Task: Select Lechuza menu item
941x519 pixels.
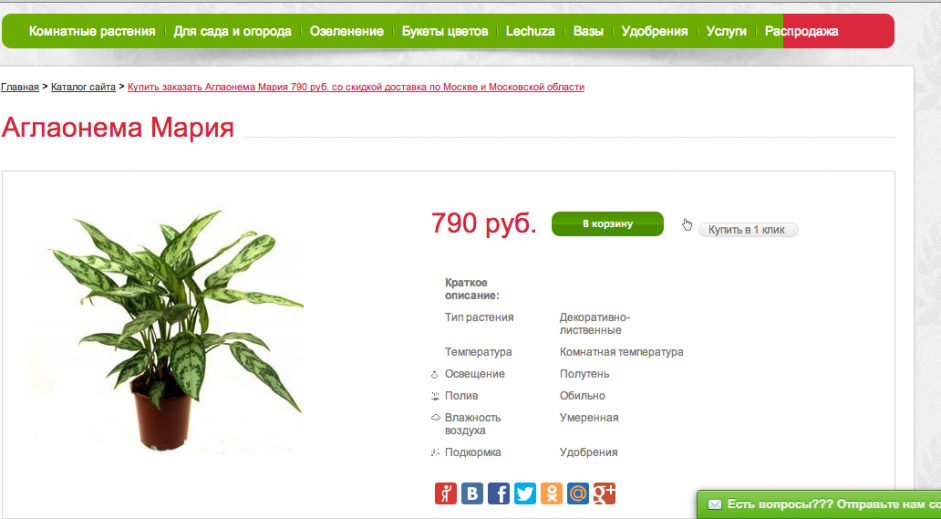Action: (x=530, y=31)
